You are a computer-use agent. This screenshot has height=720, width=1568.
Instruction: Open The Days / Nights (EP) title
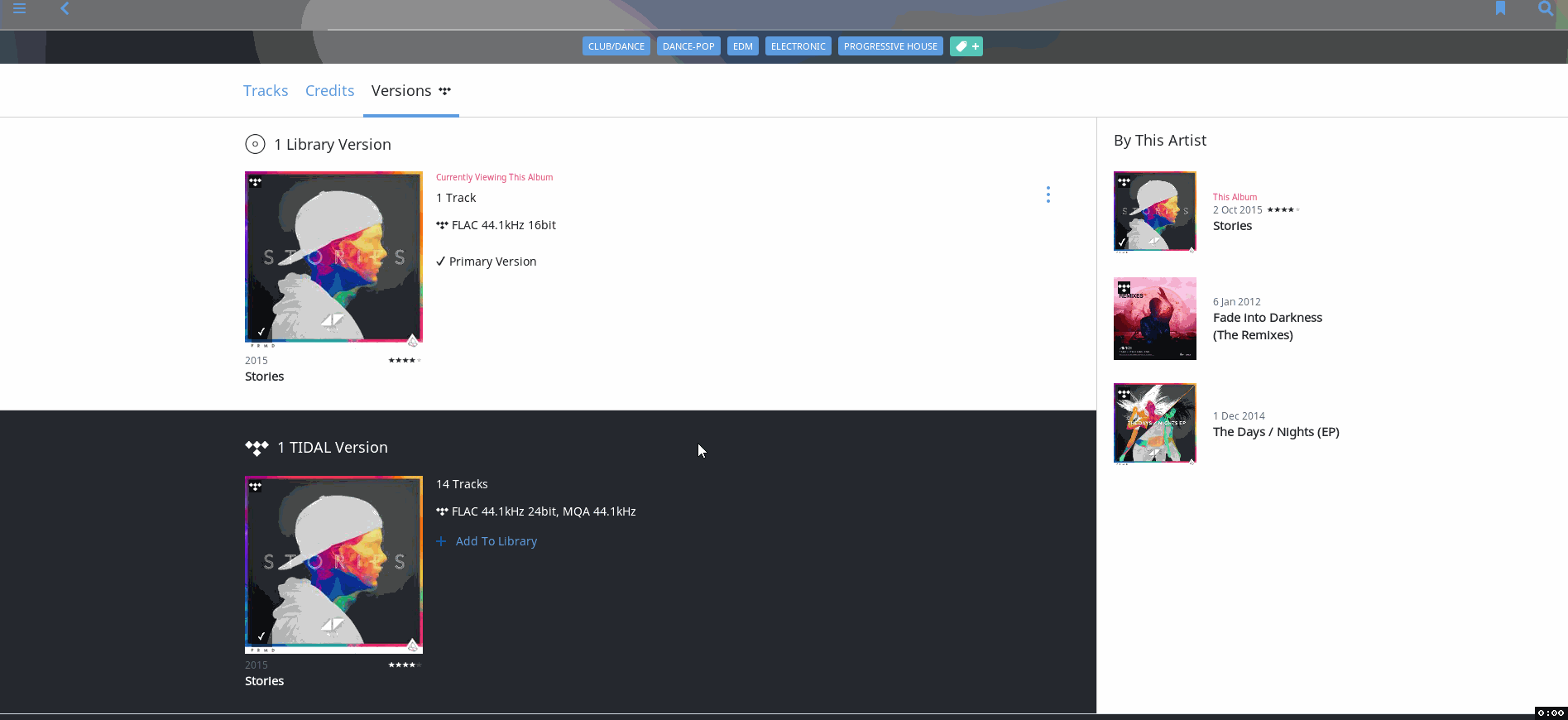[x=1276, y=432]
